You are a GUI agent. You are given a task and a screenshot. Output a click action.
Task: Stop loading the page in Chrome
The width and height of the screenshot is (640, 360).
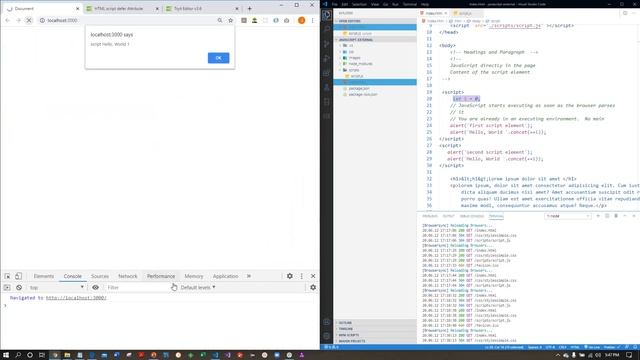29,20
